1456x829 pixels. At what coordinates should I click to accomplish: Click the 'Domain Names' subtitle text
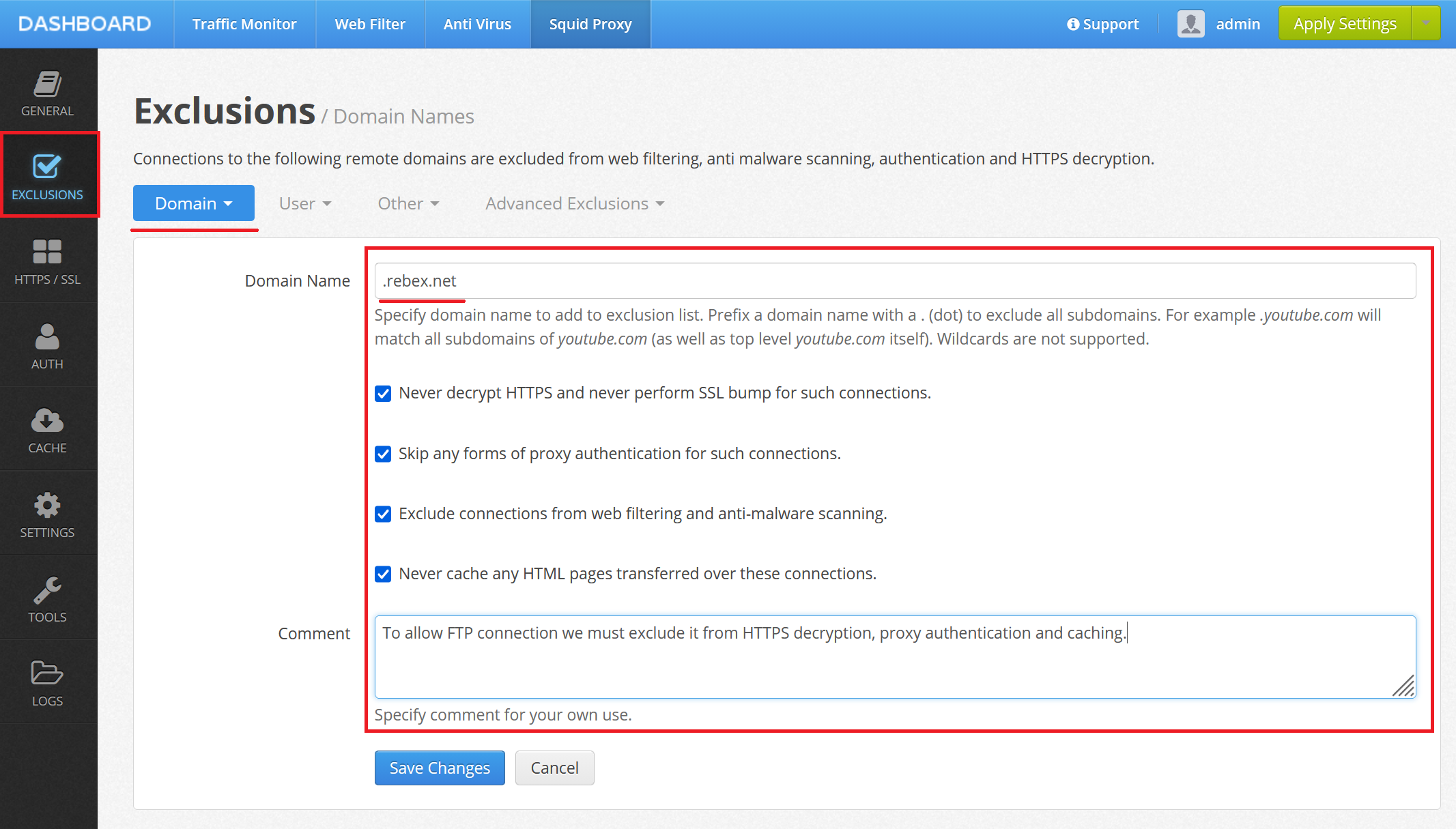(403, 117)
